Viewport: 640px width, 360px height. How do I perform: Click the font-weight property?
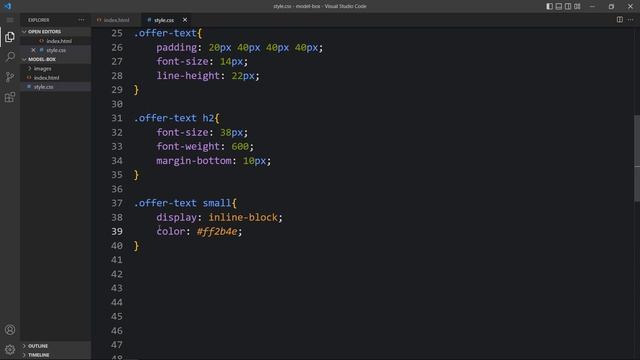click(x=188, y=146)
